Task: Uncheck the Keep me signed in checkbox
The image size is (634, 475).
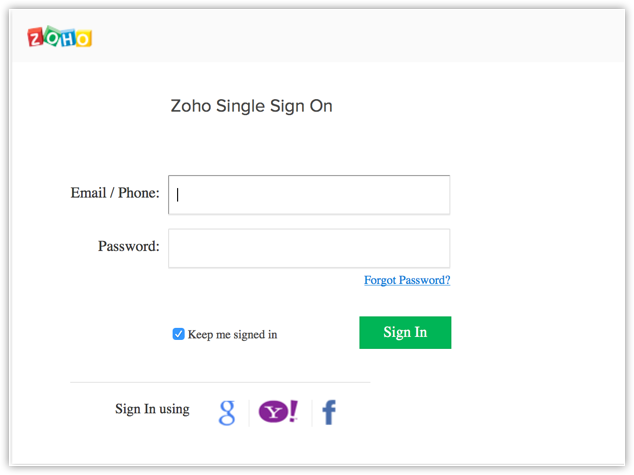Action: click(x=179, y=334)
